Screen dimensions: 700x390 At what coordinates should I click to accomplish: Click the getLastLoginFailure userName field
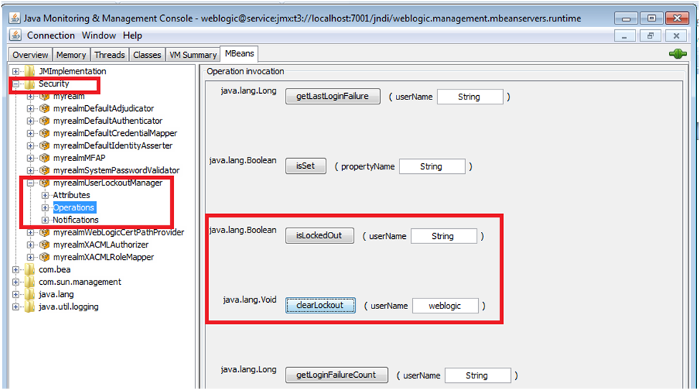tap(470, 97)
